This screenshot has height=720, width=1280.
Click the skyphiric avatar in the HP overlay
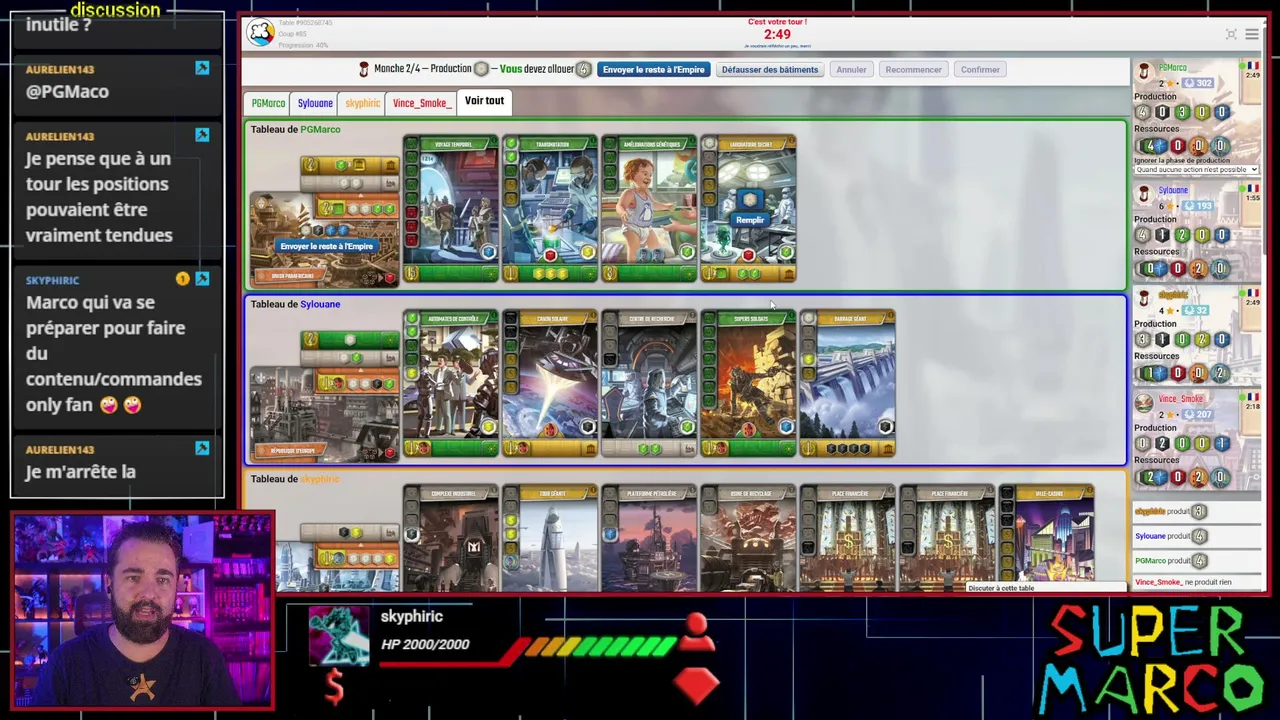tap(338, 636)
